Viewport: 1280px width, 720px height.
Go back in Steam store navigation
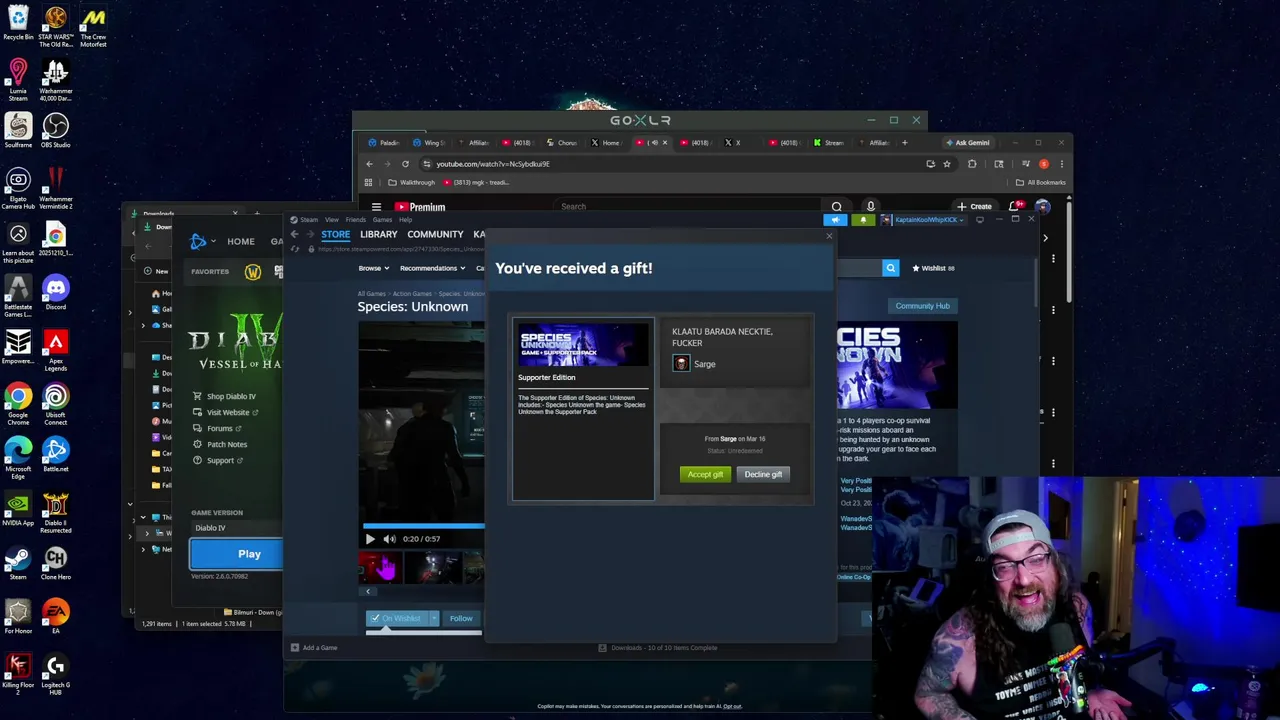pos(294,234)
